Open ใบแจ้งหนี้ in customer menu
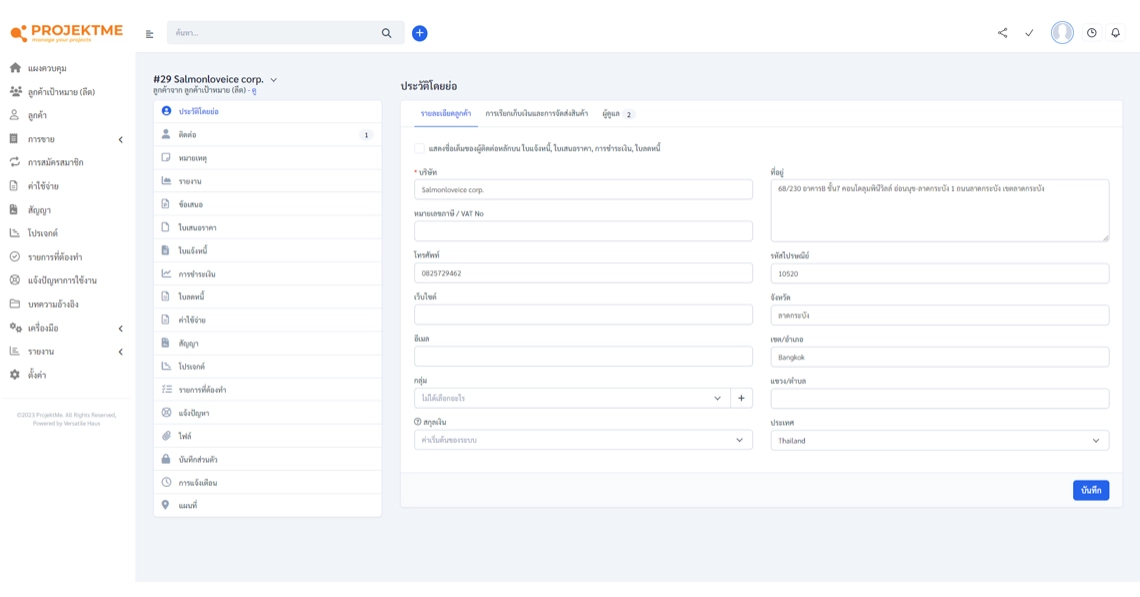The image size is (1140, 597). click(x=193, y=251)
